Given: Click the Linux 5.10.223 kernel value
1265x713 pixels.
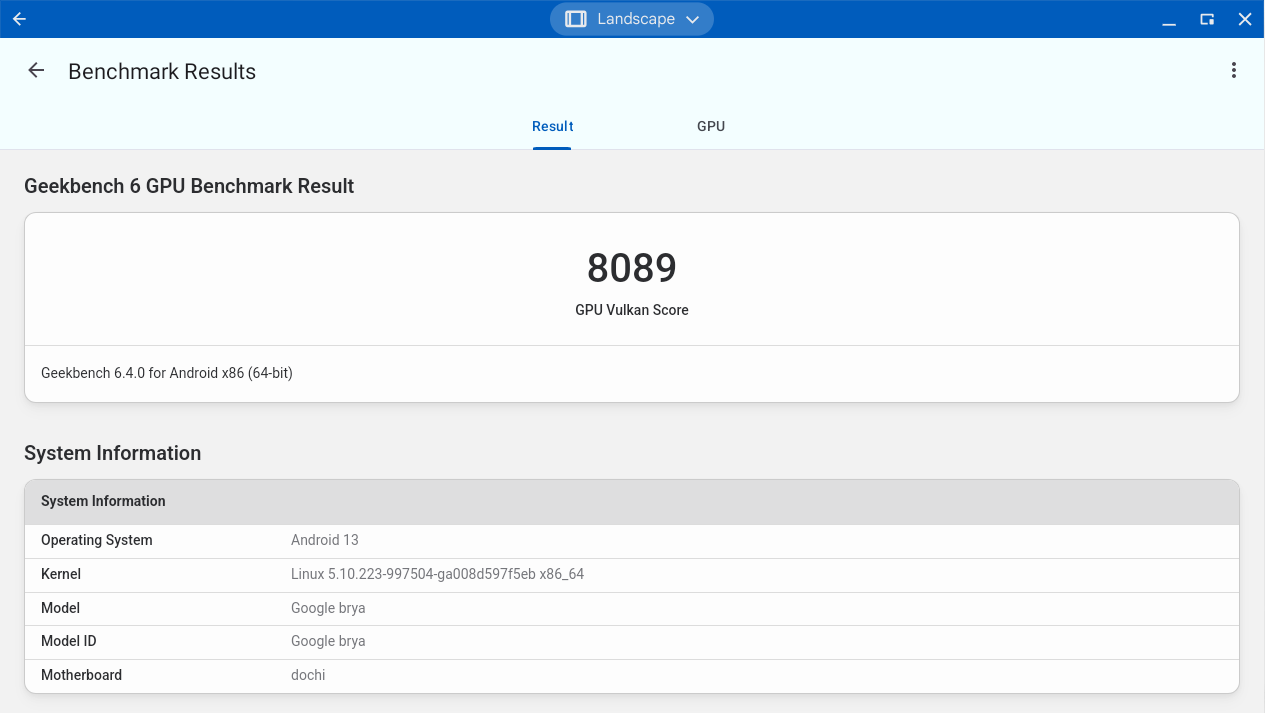Looking at the screenshot, I should (437, 574).
